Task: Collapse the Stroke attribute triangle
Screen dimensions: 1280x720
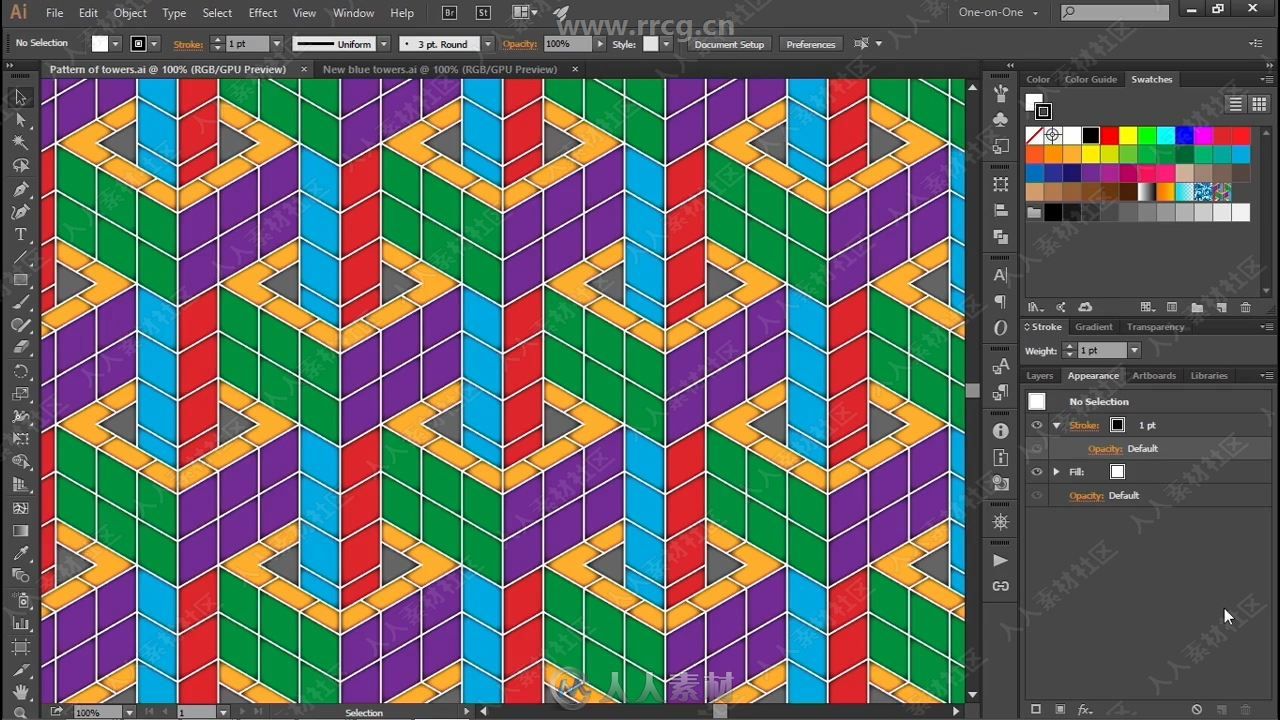Action: coord(1056,425)
